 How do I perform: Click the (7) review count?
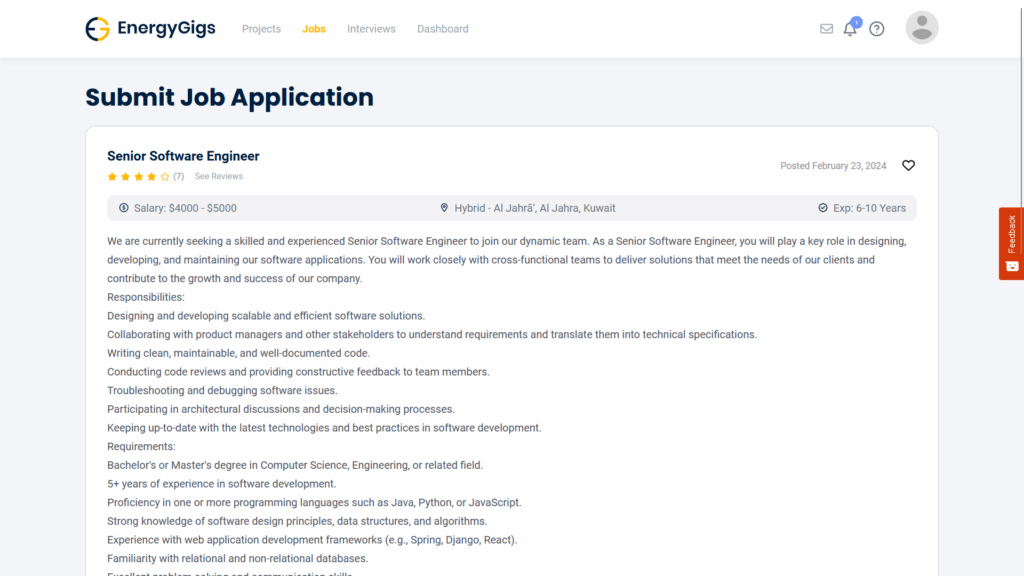click(178, 177)
